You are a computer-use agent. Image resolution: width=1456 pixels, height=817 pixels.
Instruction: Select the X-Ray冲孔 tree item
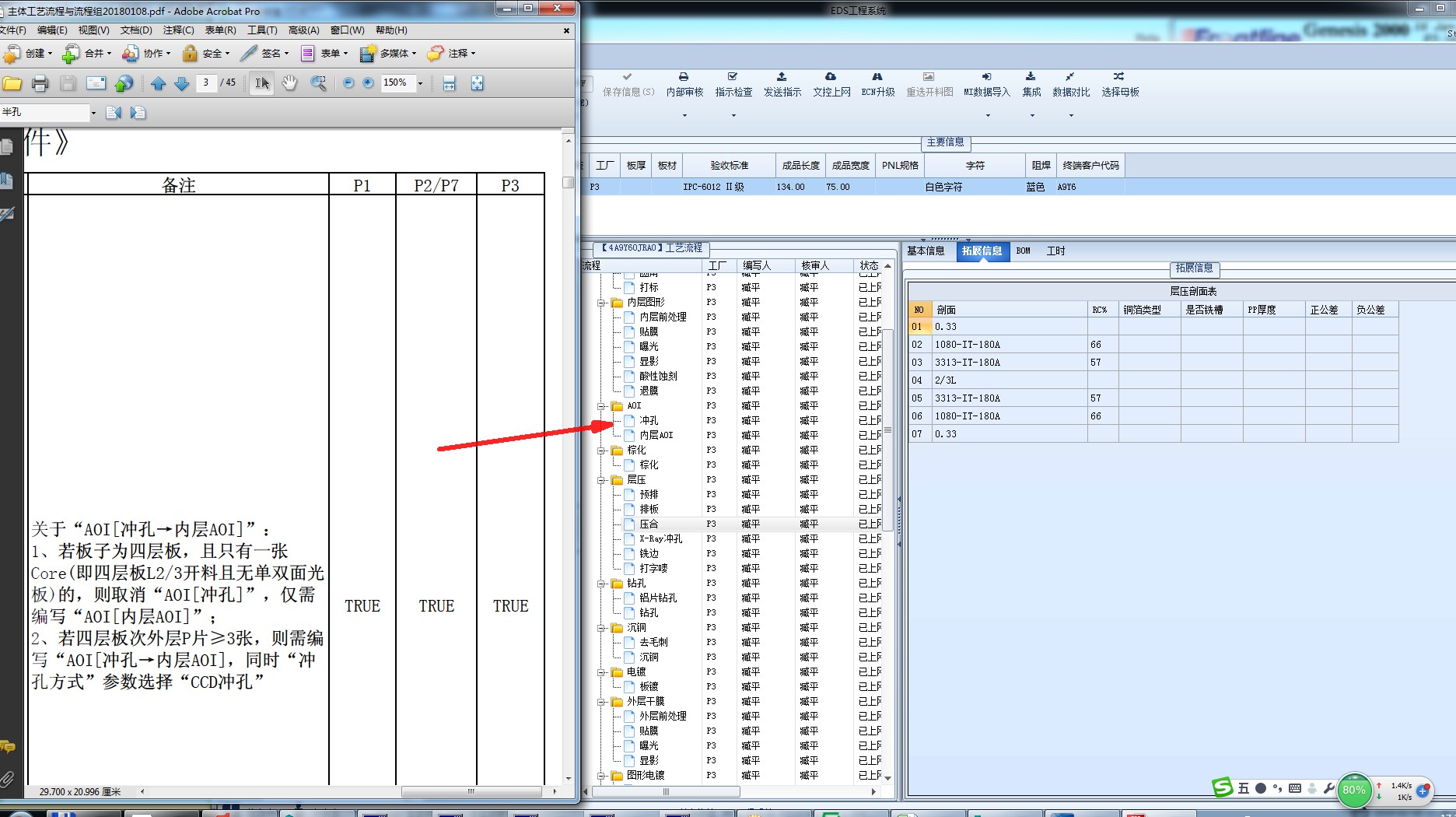661,539
